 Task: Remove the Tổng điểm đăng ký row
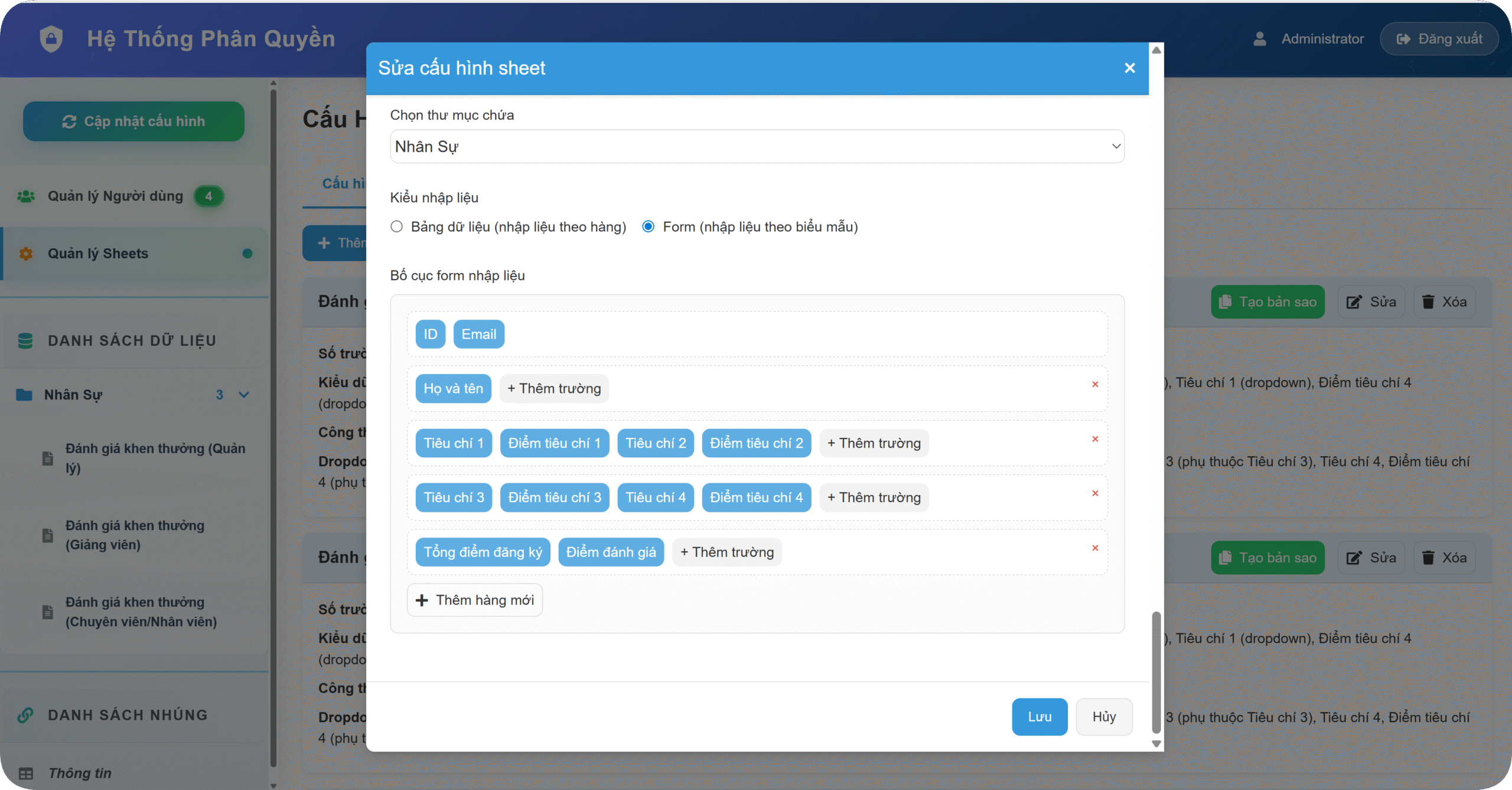(1095, 548)
